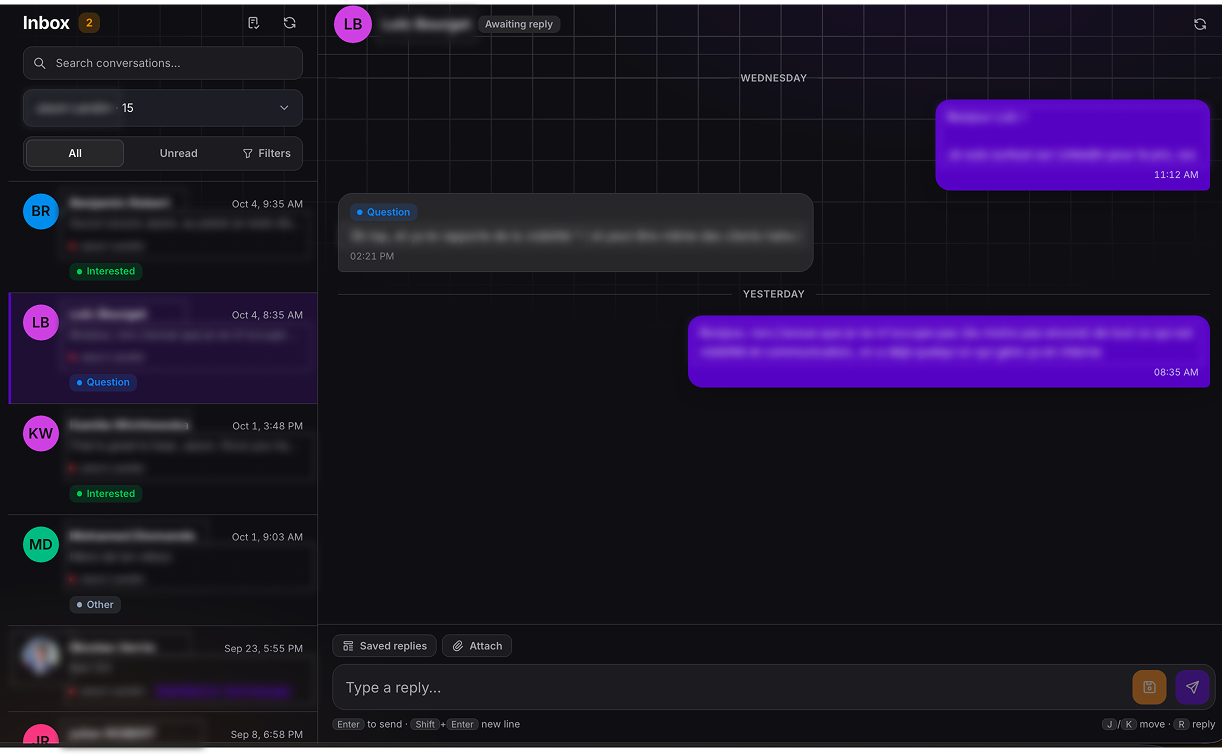Click the KW avatar in the conversation list

41,433
